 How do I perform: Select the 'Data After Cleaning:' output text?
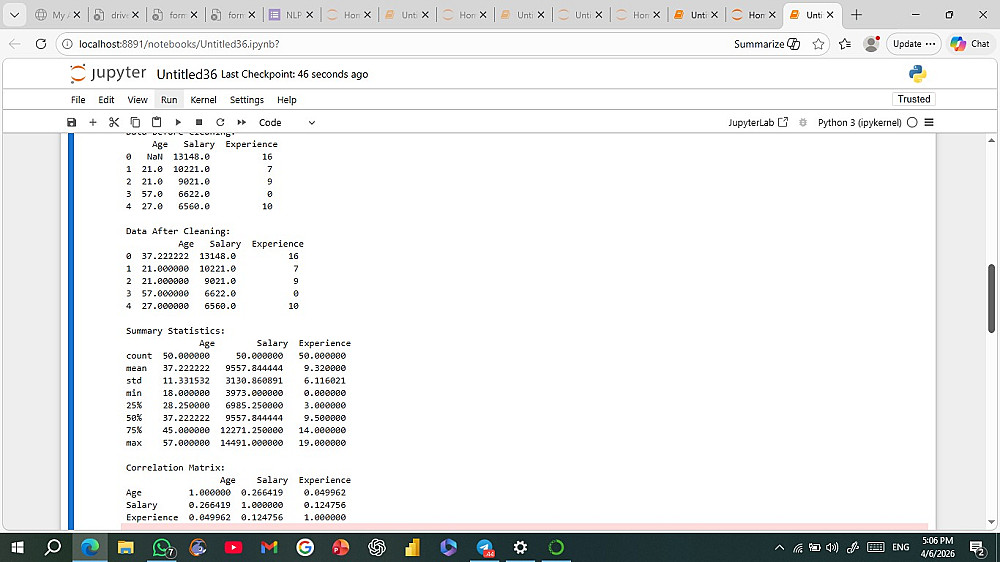point(177,231)
